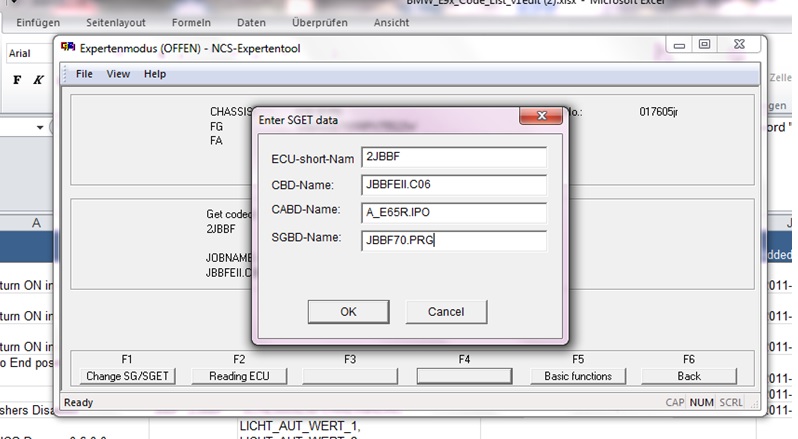
Task: Click the Bold (F) formatting icon
Action: coord(17,80)
